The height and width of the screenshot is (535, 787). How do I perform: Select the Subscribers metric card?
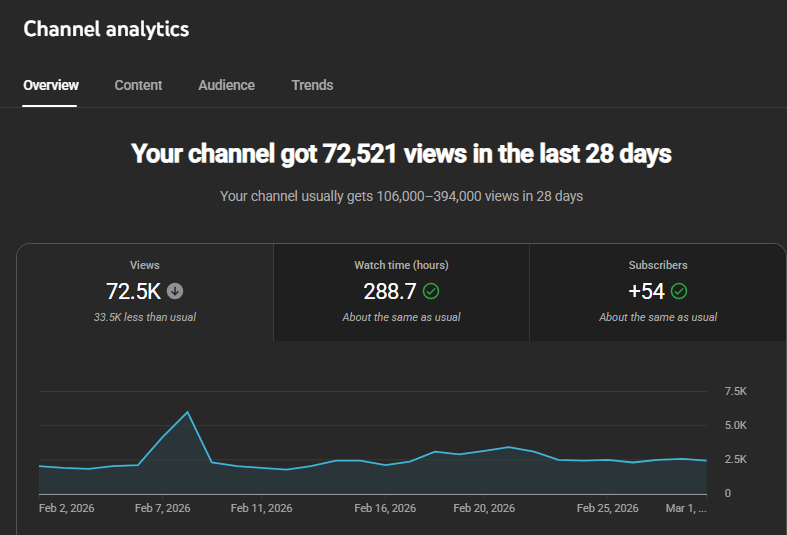[x=657, y=292]
